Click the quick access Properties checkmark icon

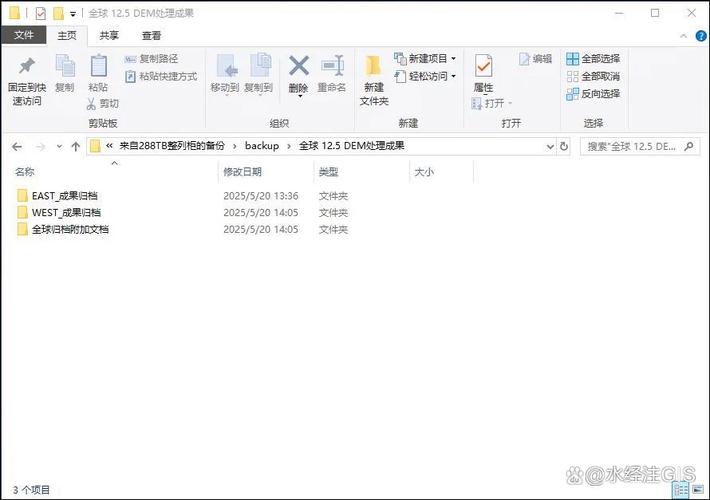41,13
